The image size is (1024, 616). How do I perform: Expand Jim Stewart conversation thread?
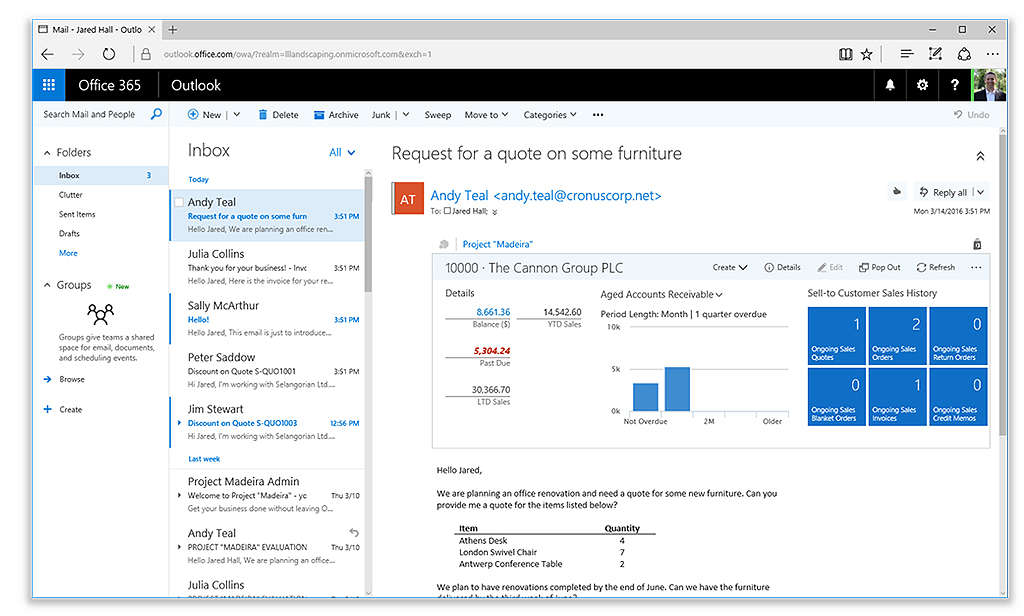coord(180,423)
